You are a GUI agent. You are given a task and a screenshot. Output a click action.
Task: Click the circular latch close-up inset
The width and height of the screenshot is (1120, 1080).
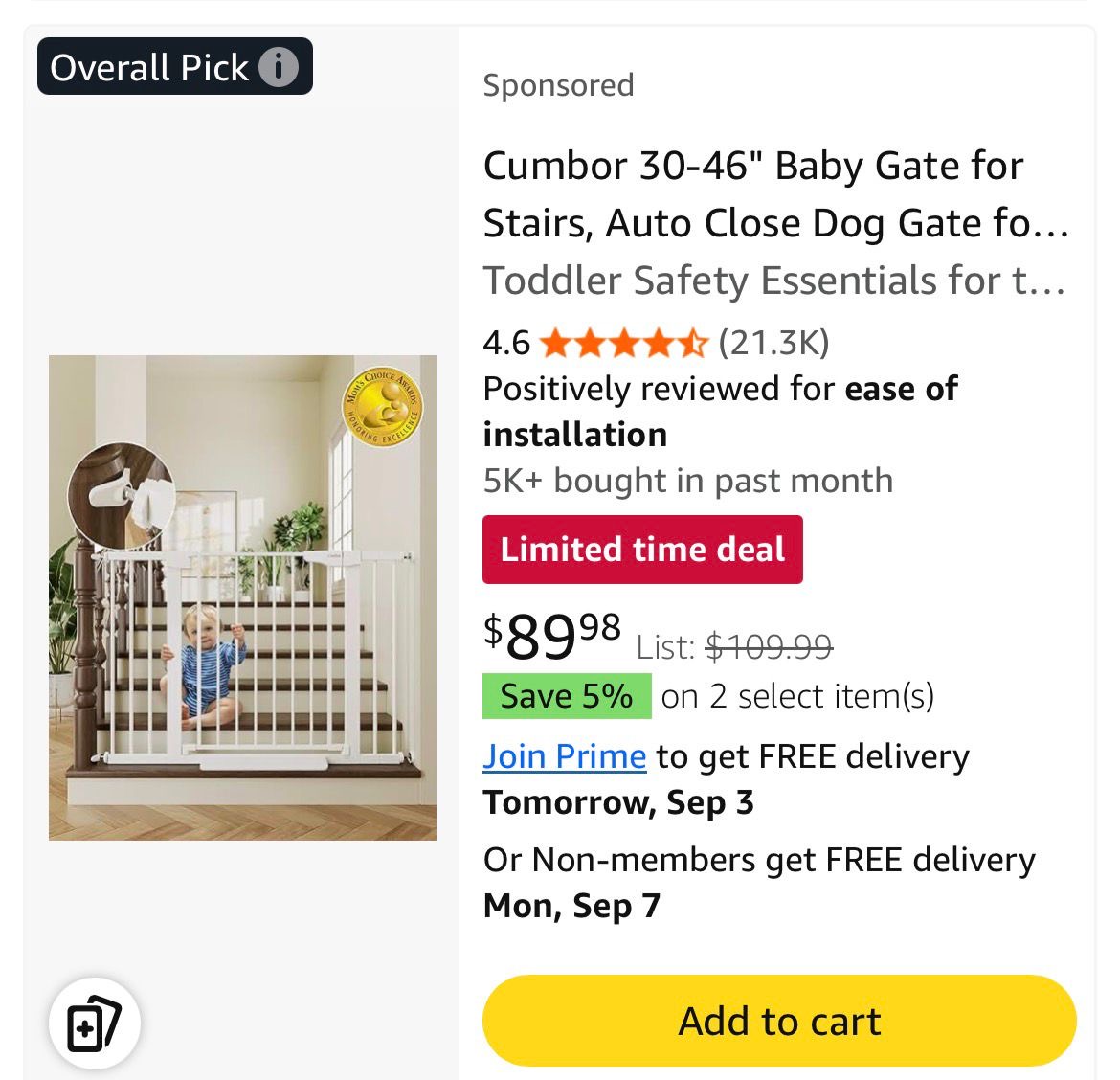tap(122, 496)
